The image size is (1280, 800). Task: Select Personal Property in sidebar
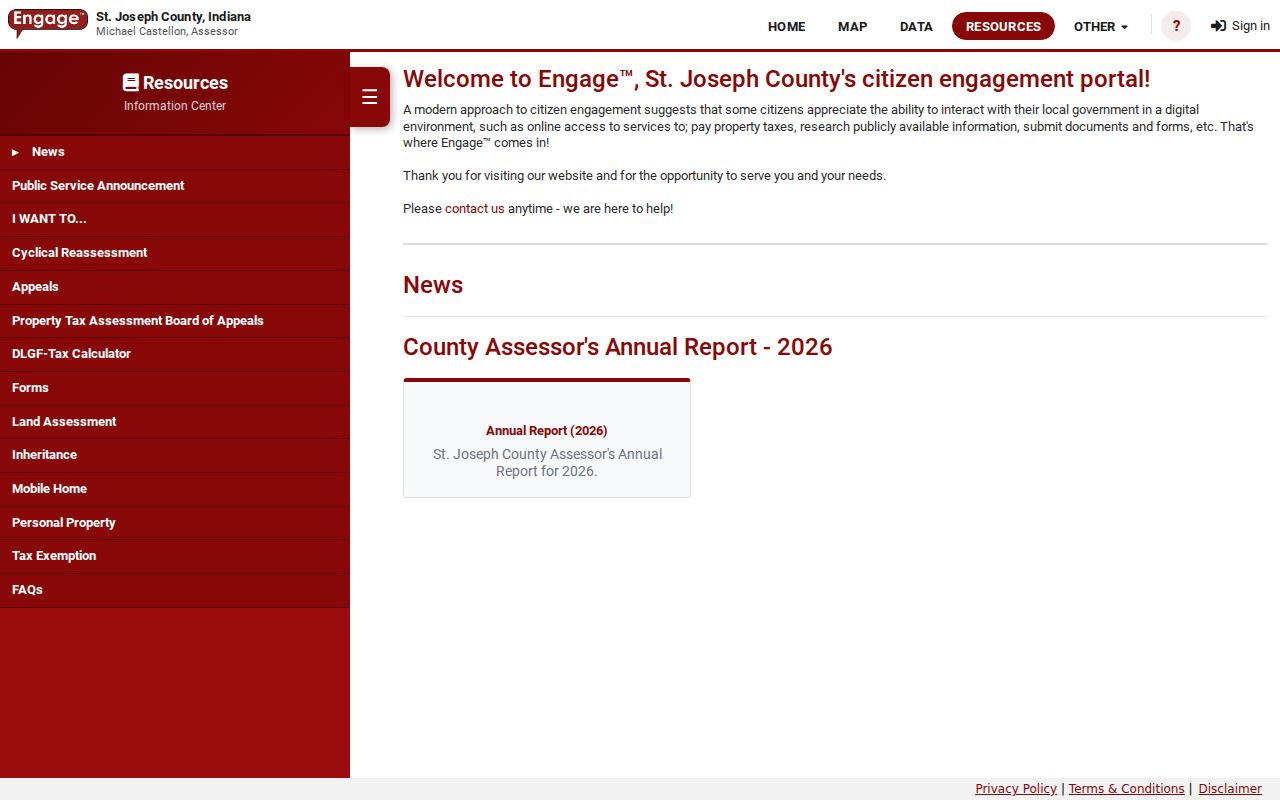(175, 523)
